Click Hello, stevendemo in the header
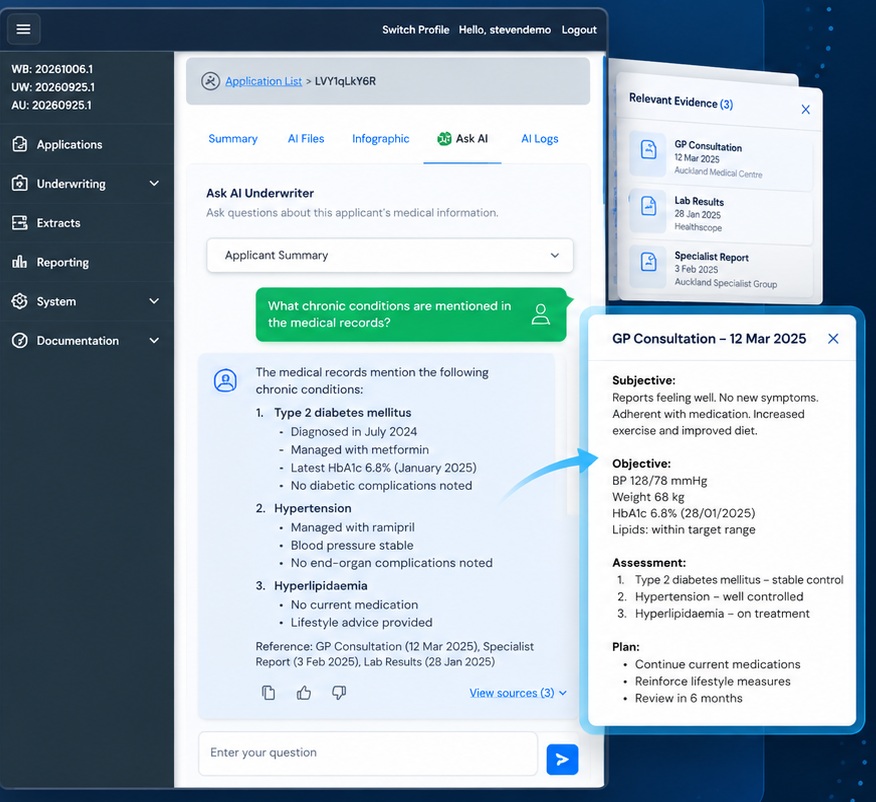Viewport: 876px width, 802px height. click(x=504, y=30)
